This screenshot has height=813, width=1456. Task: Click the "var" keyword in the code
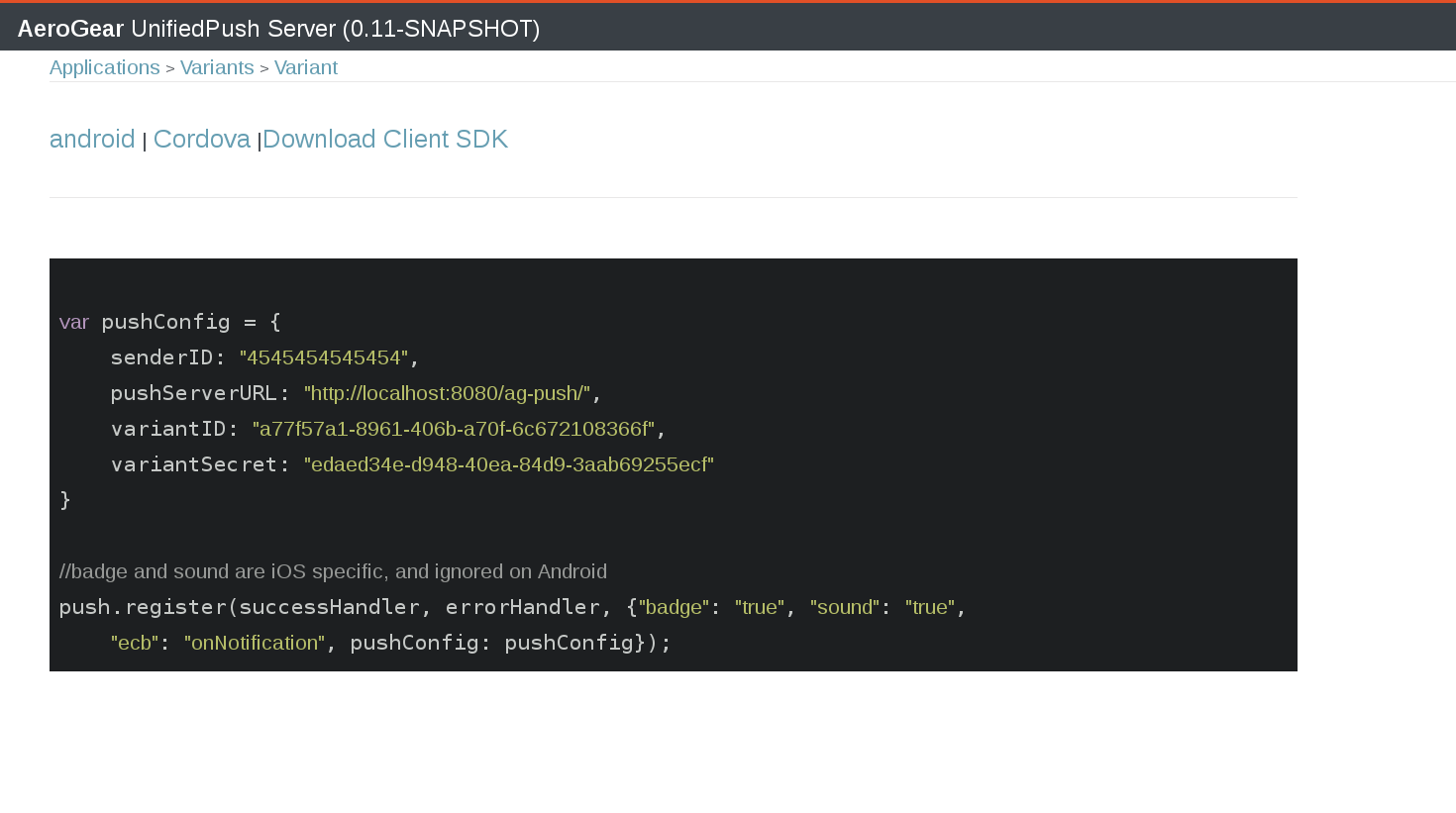(74, 322)
